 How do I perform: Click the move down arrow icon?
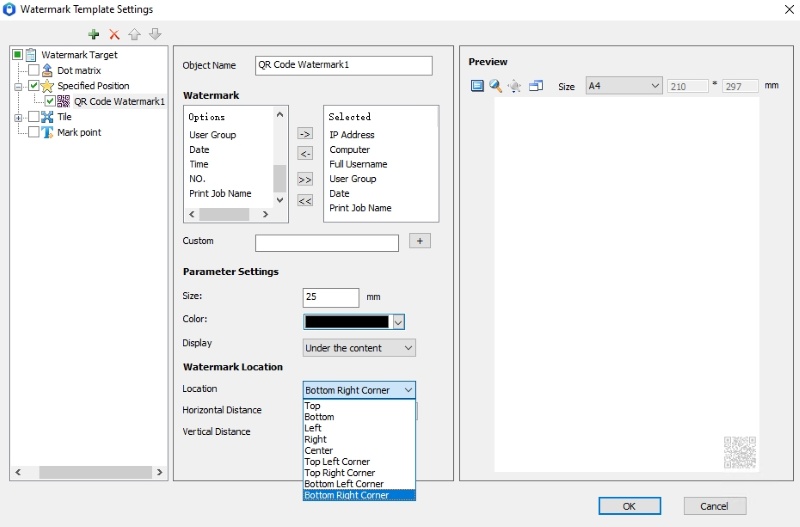pyautogui.click(x=154, y=34)
